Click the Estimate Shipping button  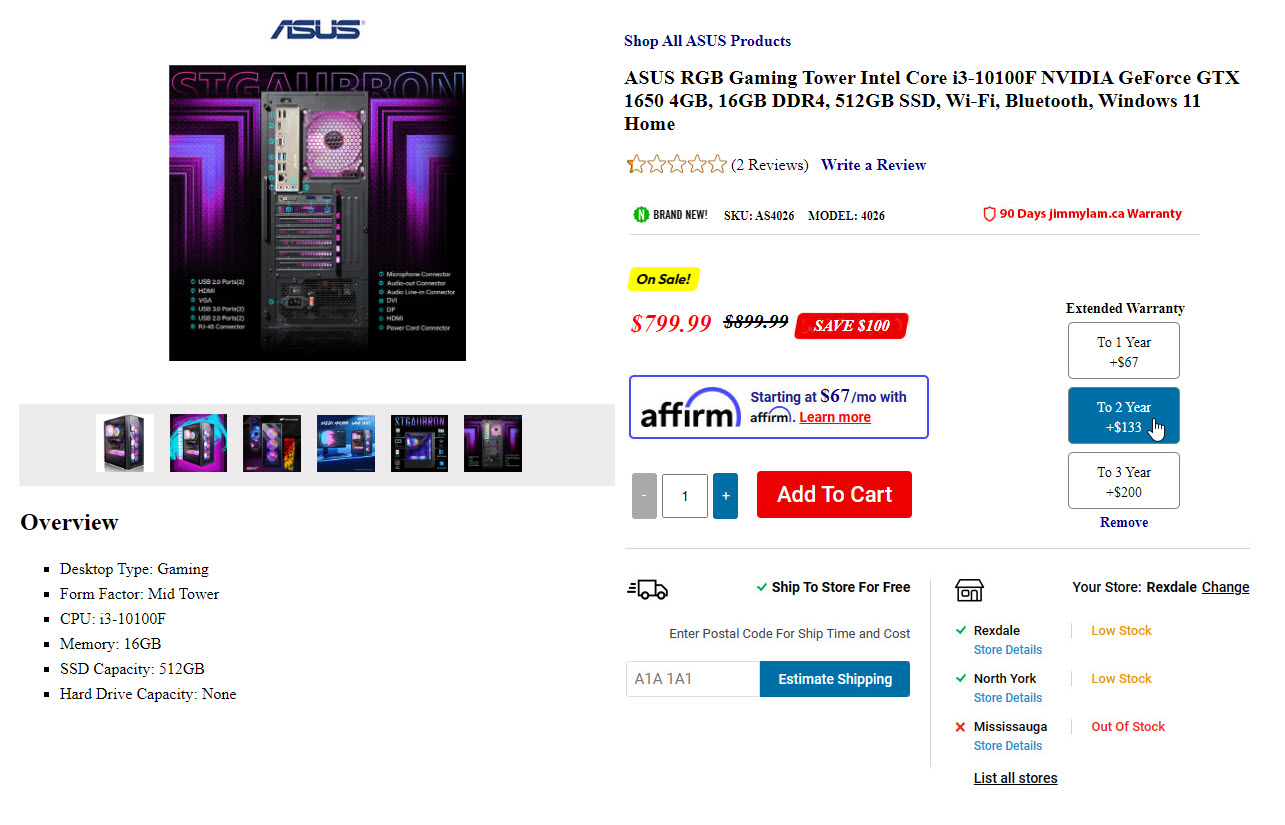(x=835, y=679)
